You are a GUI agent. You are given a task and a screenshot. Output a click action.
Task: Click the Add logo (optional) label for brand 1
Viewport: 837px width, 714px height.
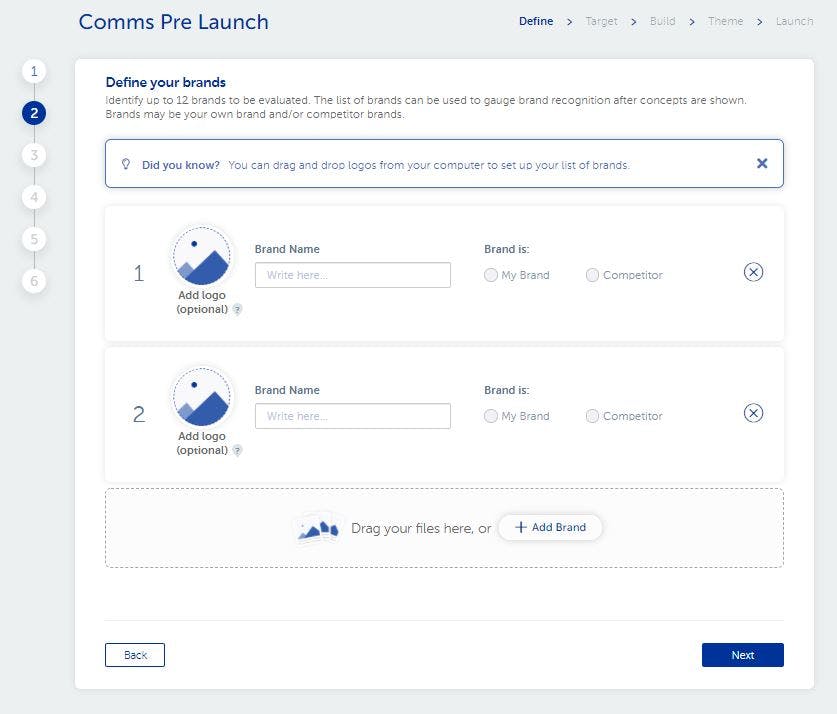202,302
